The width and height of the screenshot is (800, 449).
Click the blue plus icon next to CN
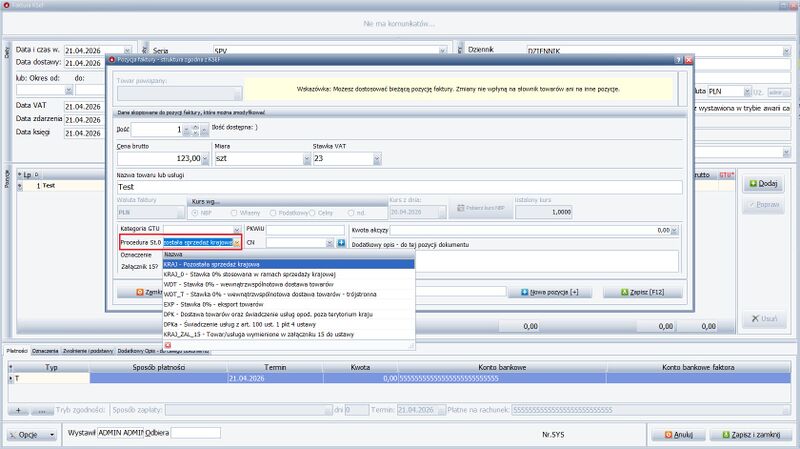(x=341, y=243)
